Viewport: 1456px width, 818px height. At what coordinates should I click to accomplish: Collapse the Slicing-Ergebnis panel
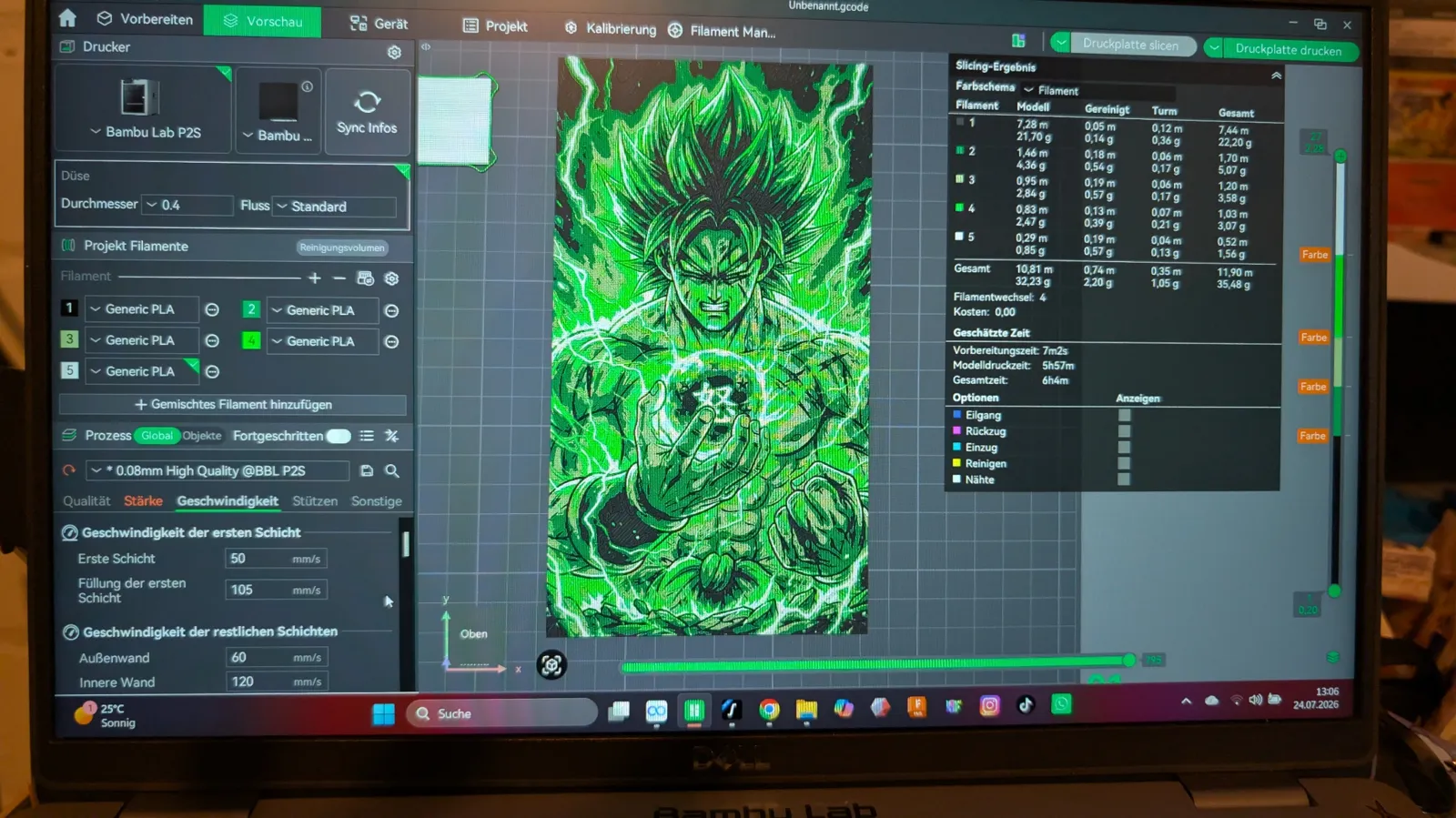point(1276,76)
